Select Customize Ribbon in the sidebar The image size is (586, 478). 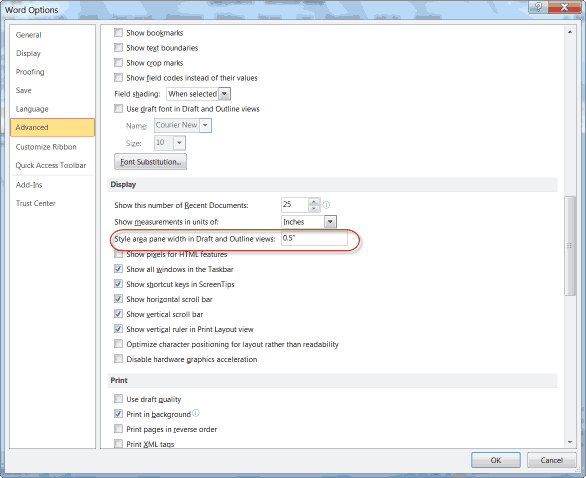(46, 147)
